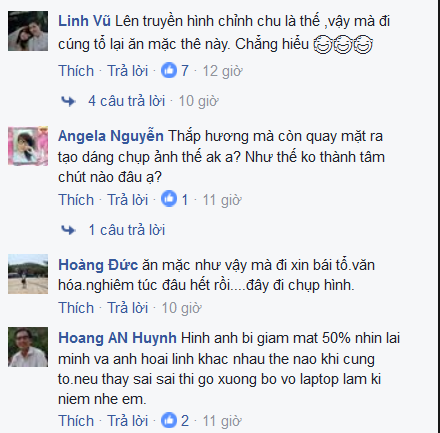Expand '4 câu trả lời' replies
440x433 pixels.
127,101
